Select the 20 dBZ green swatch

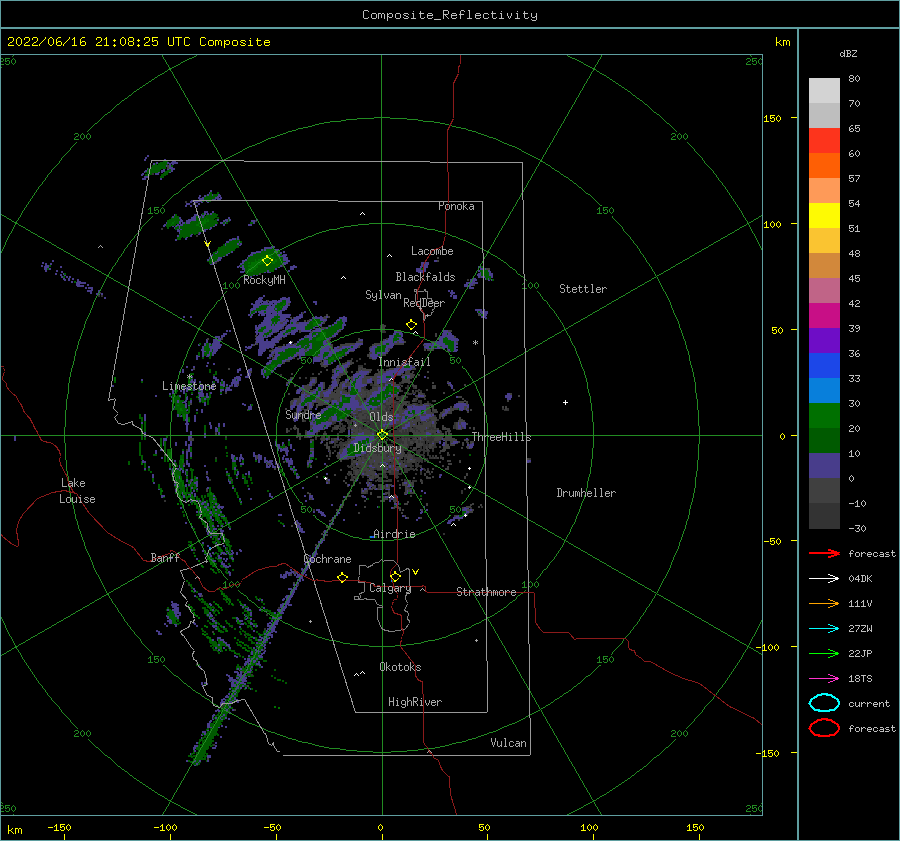point(824,440)
